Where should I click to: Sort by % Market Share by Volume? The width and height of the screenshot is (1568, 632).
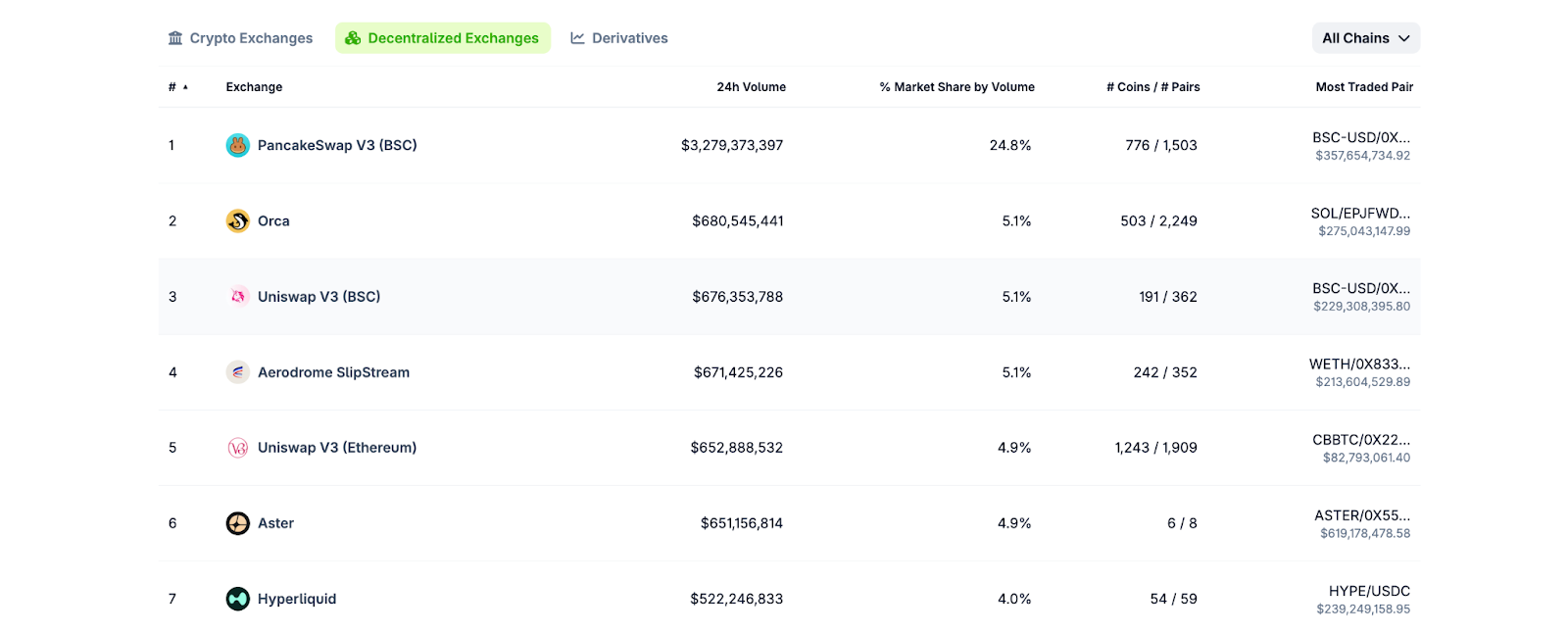956,87
